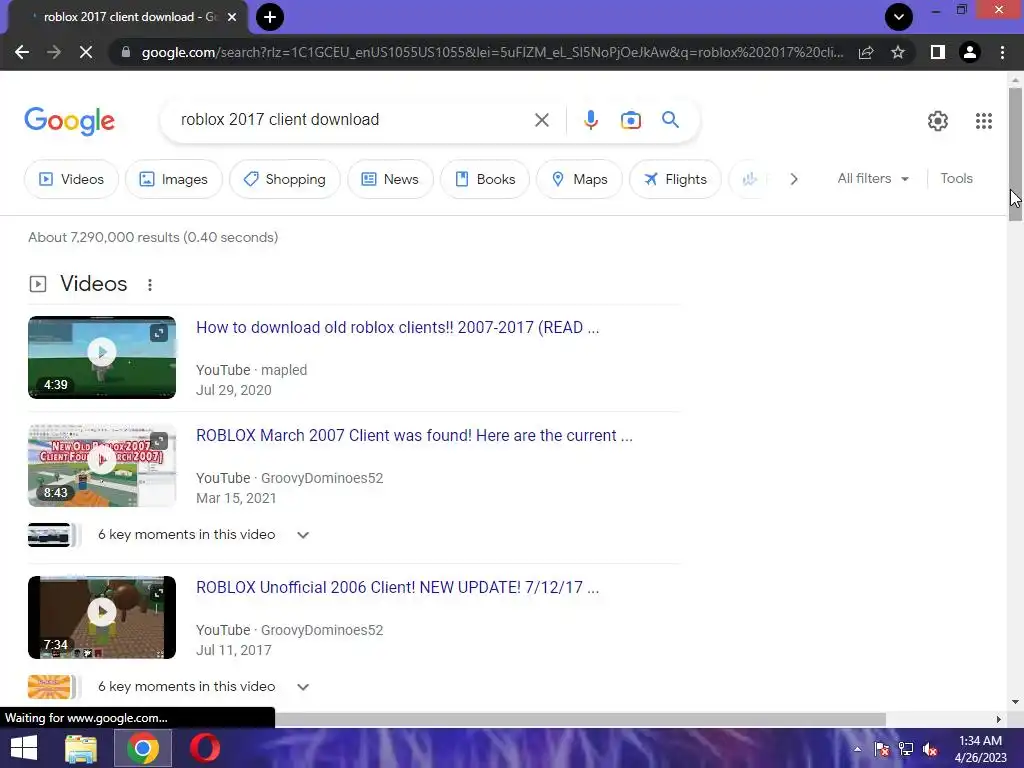Click the network tray icon
Image resolution: width=1024 pixels, height=768 pixels.
906,749
